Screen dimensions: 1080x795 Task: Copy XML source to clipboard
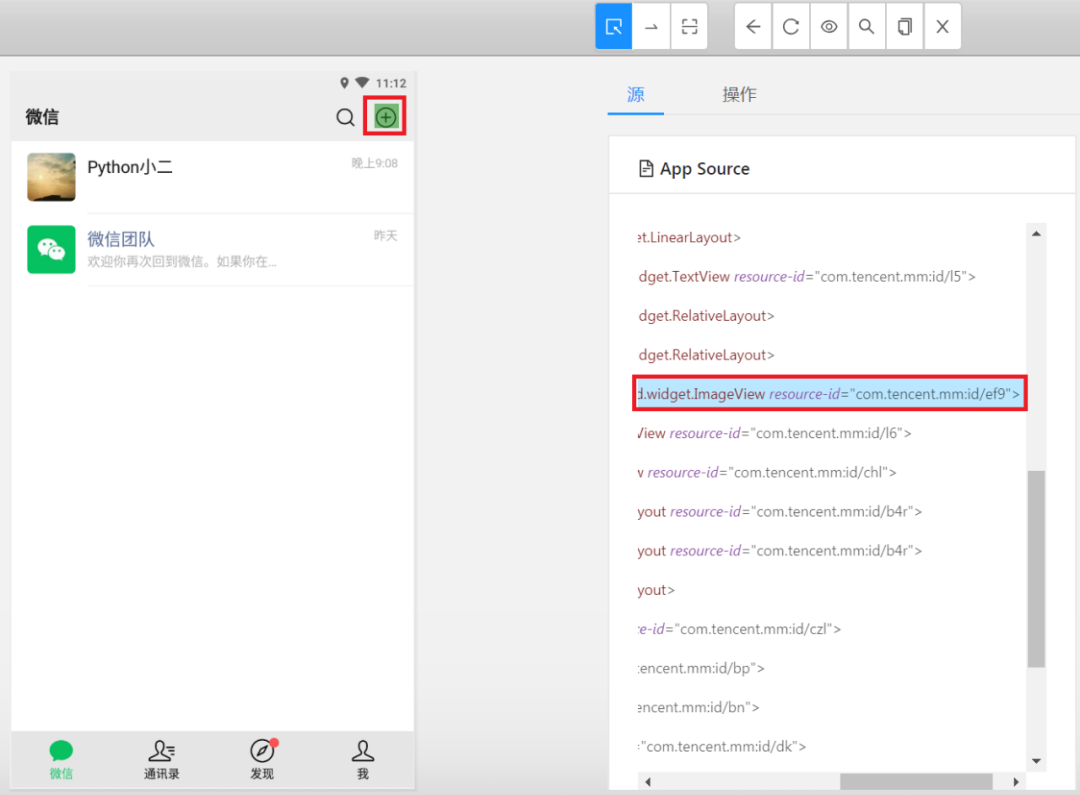(904, 27)
